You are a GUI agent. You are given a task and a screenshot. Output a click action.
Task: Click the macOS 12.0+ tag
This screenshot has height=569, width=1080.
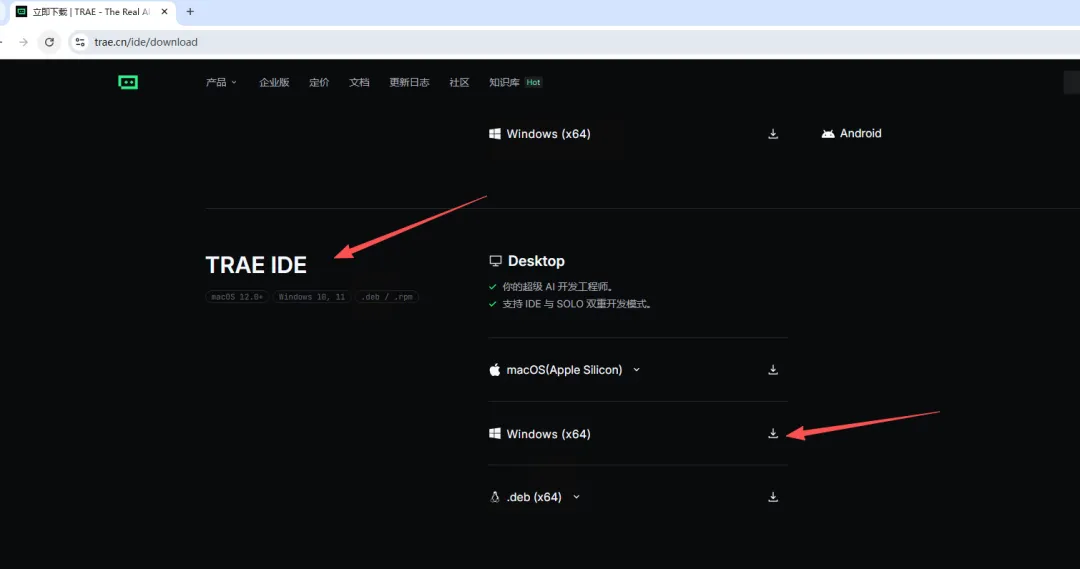pos(237,297)
